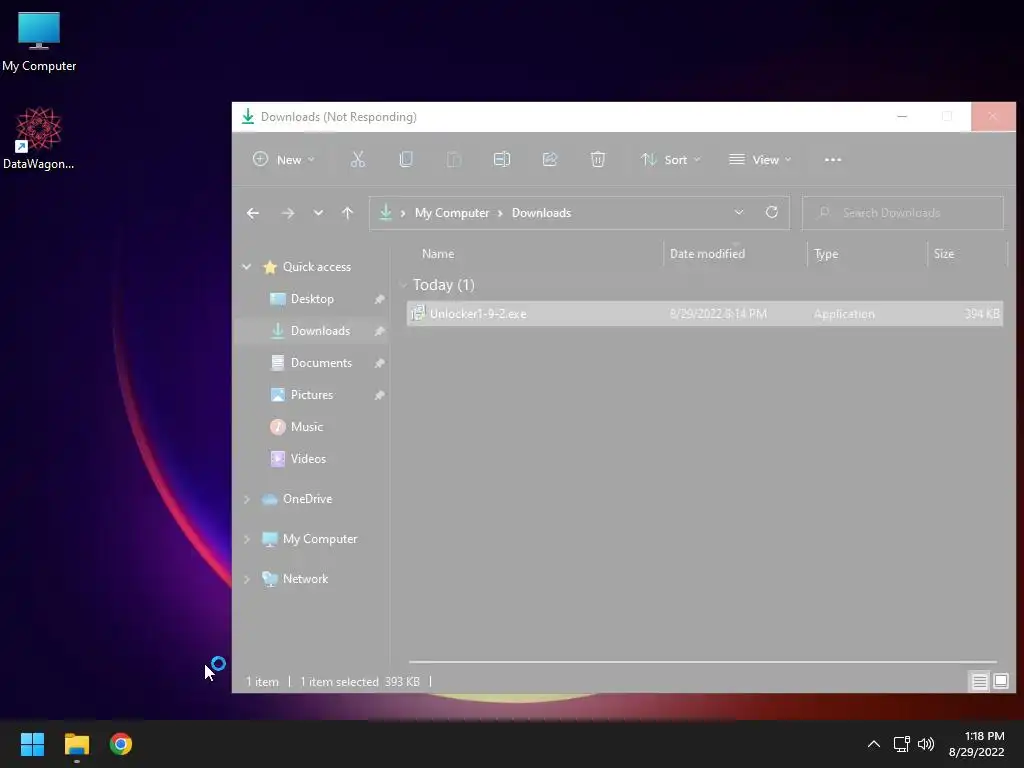Click the Downloads title bar icon
This screenshot has width=1024, height=768.
click(248, 117)
